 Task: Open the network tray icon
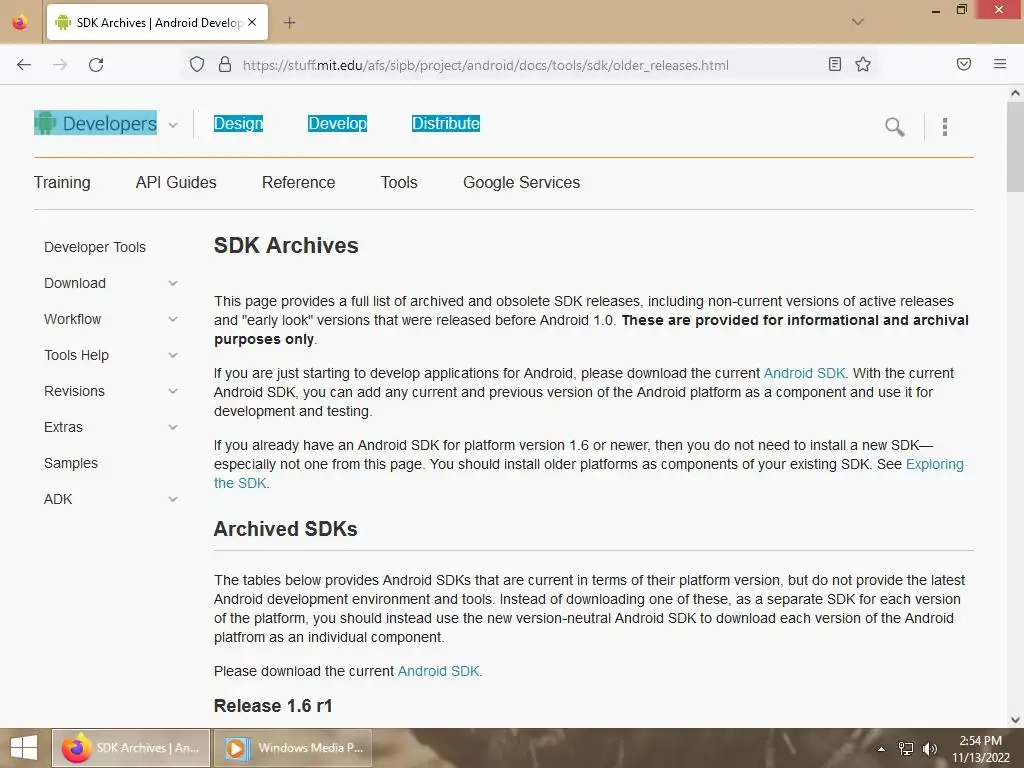(906, 748)
